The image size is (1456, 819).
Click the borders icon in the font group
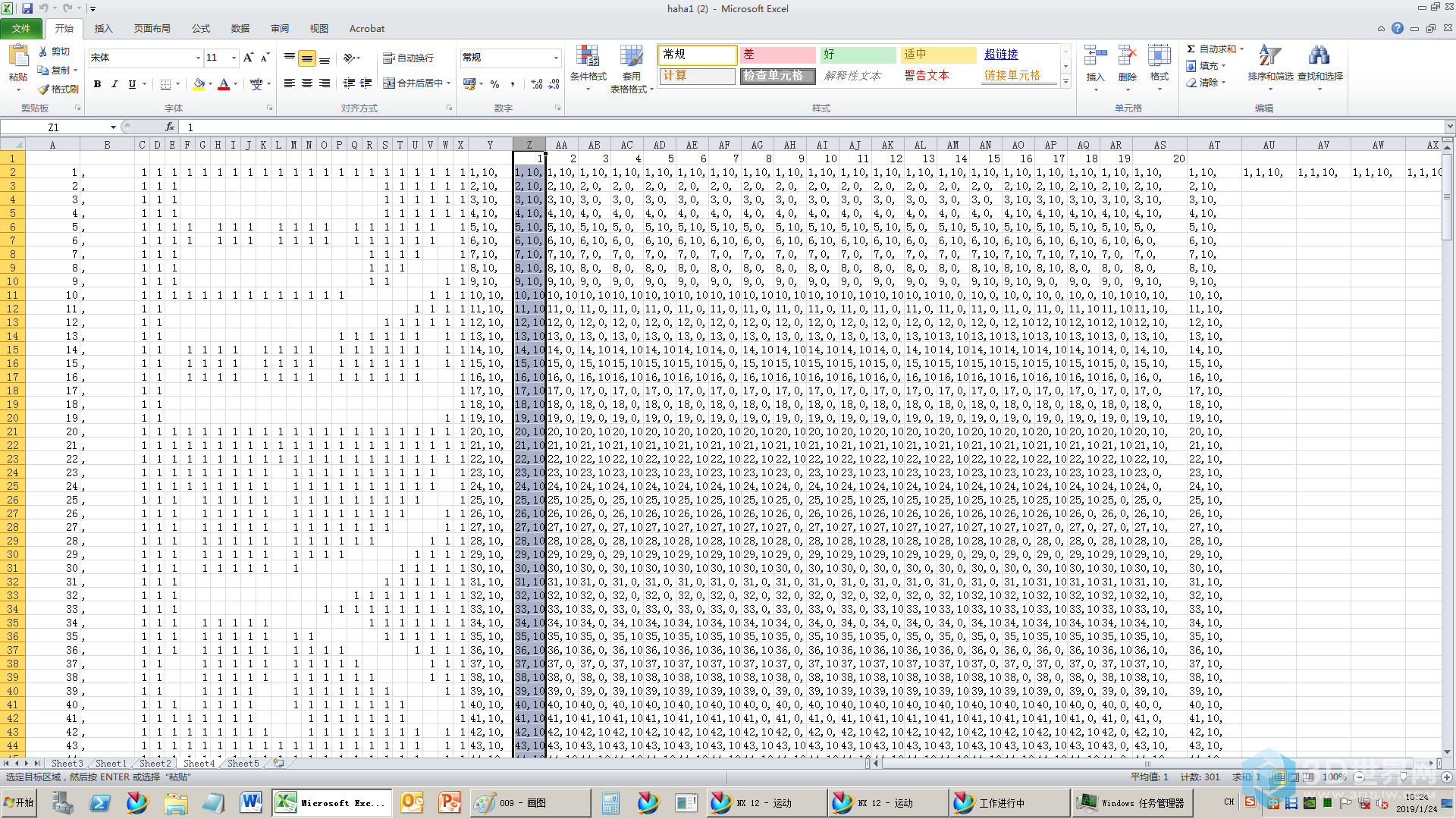tap(166, 84)
